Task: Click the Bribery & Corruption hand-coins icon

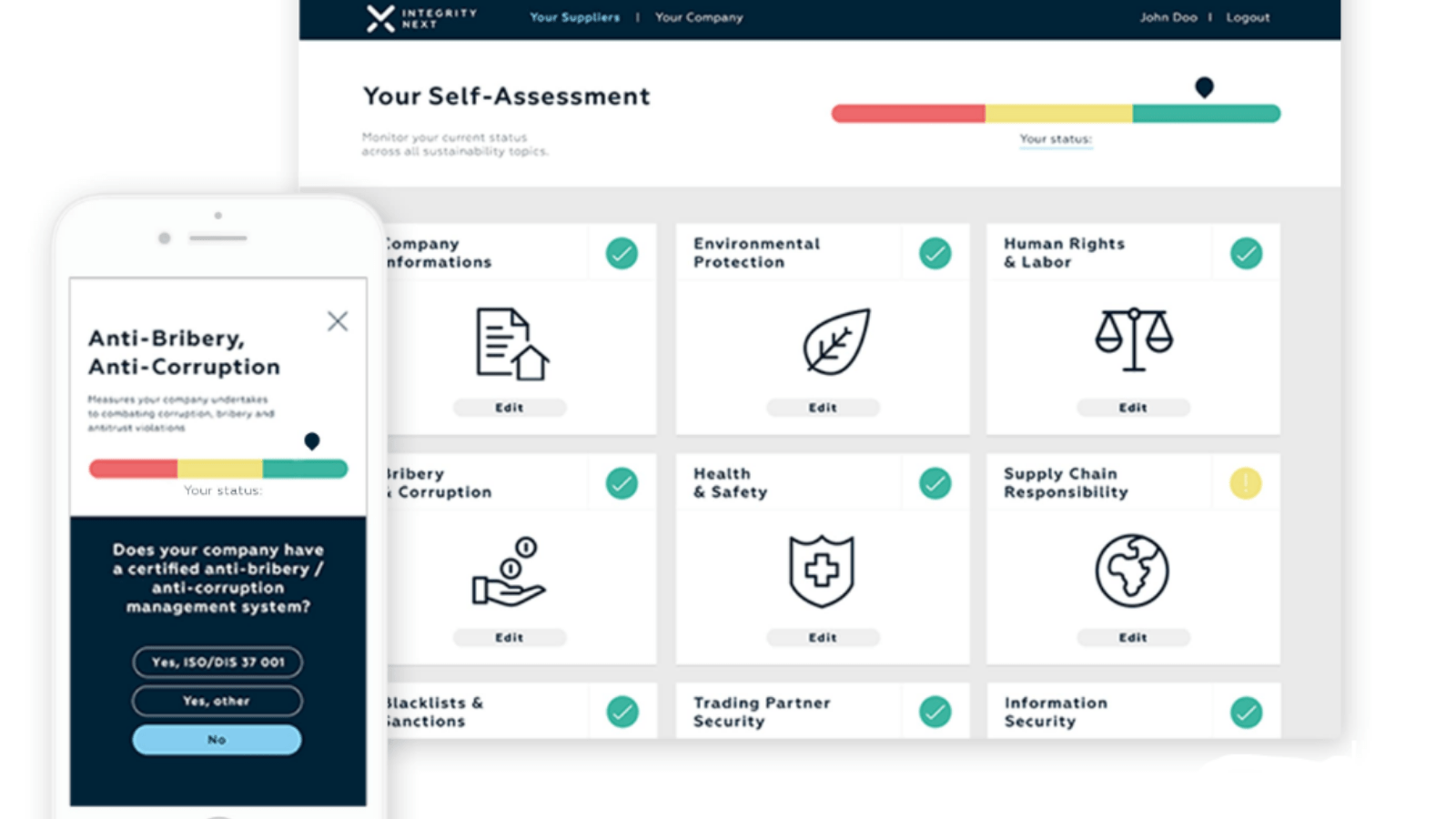Action: coord(509,571)
